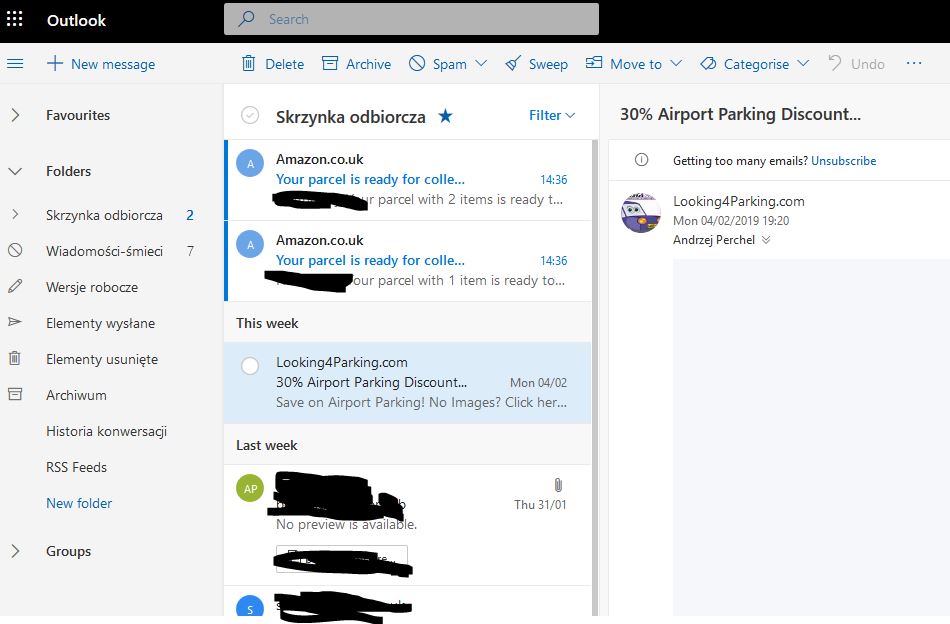This screenshot has width=950, height=624.
Task: Expand the Groups section
Action: [15, 551]
